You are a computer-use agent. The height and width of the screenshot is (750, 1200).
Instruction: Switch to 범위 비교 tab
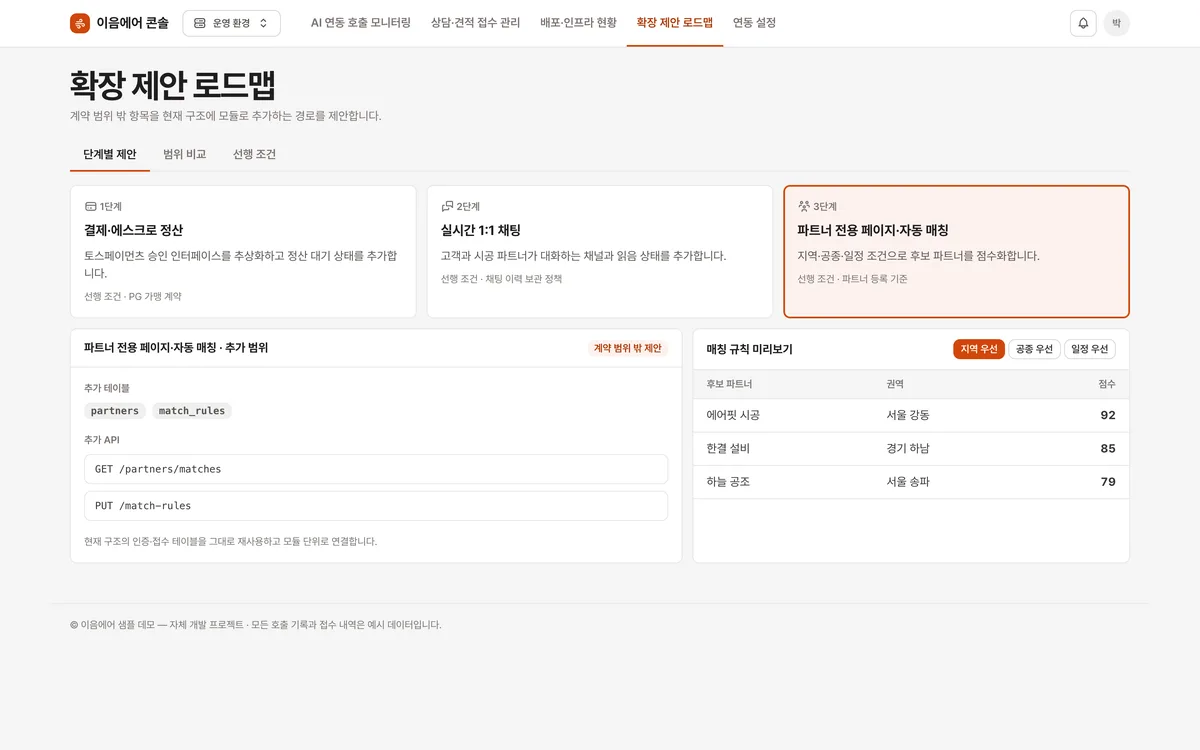tap(184, 155)
